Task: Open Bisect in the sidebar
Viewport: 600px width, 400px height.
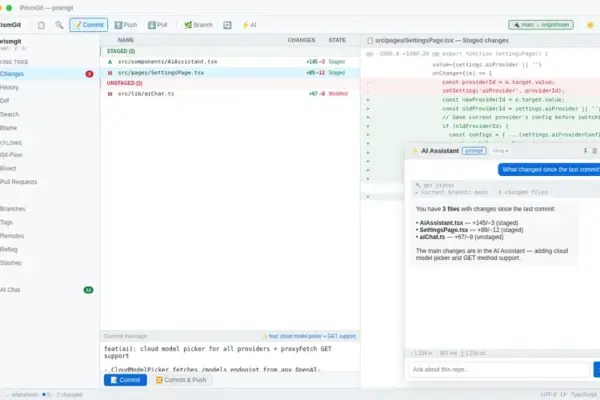Action: coord(48,168)
